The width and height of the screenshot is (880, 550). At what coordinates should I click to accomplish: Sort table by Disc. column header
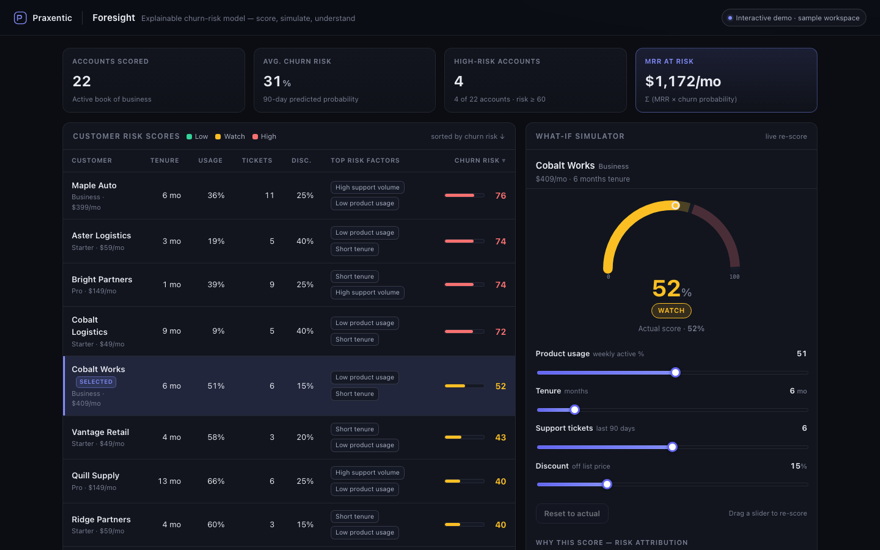[301, 161]
